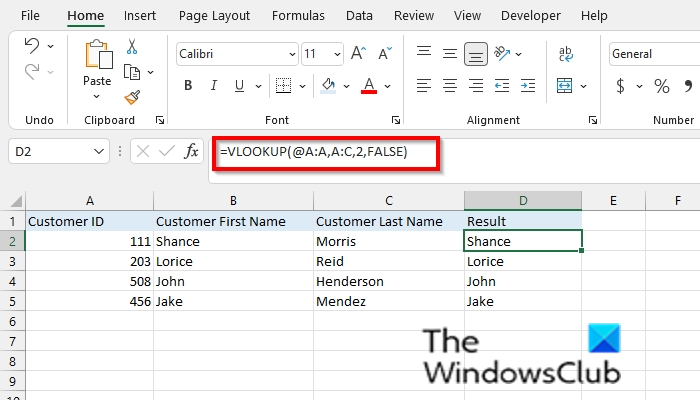The height and width of the screenshot is (400, 700).
Task: Open the File tab
Action: pyautogui.click(x=30, y=16)
